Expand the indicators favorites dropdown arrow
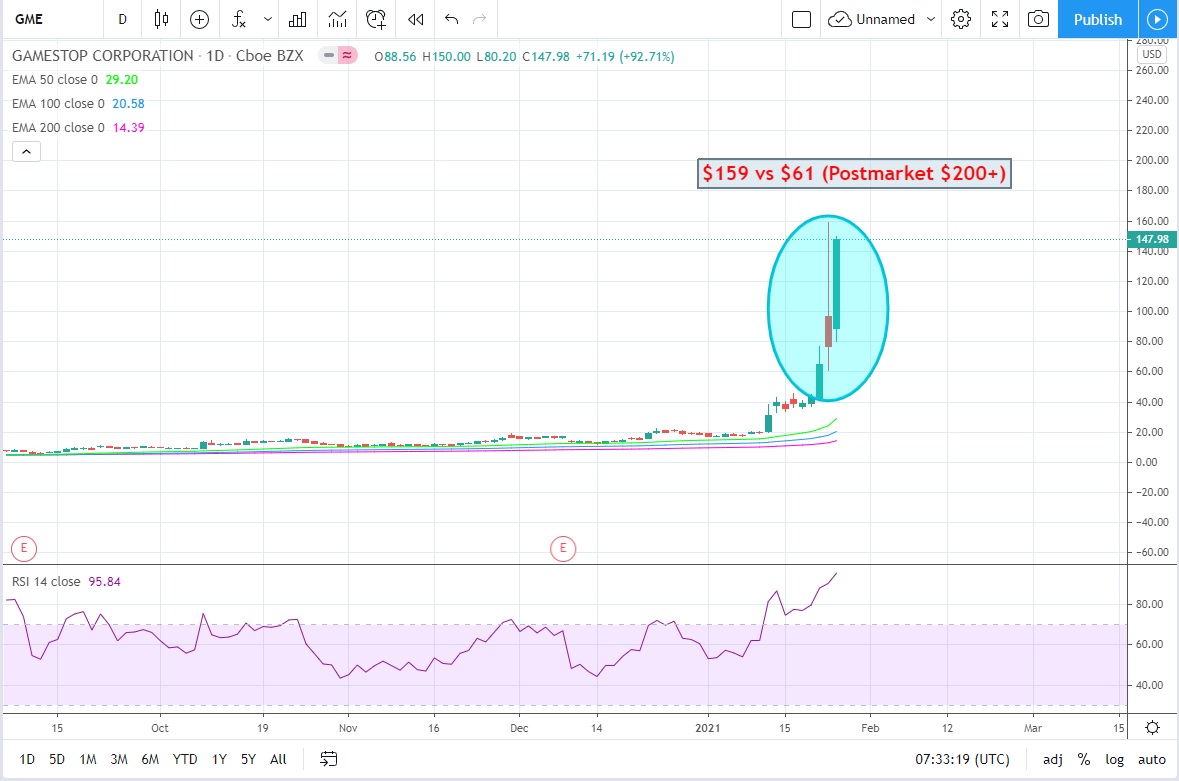1179x781 pixels. point(268,20)
